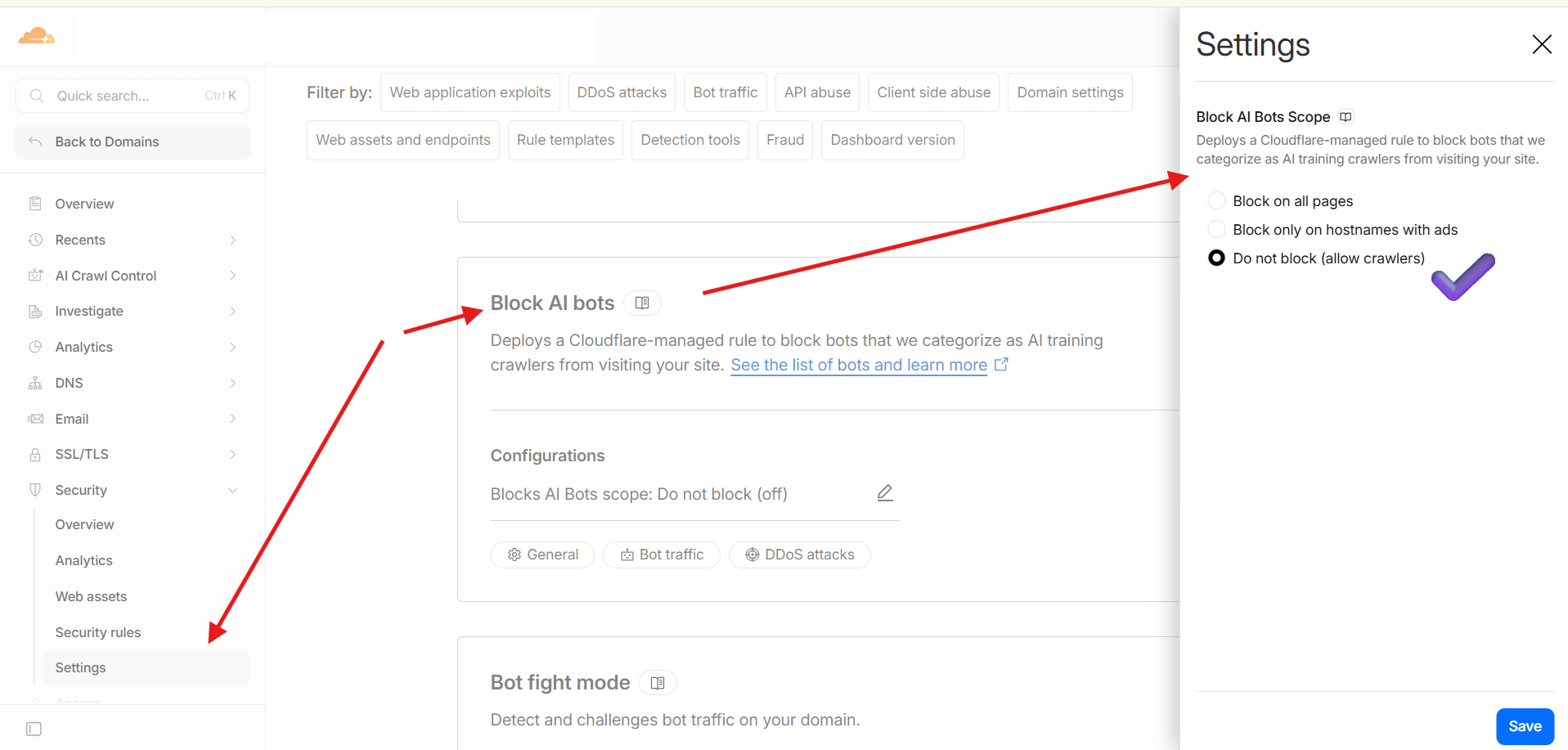Image resolution: width=1568 pixels, height=750 pixels.
Task: Select Block only on hostnames with ads
Action: click(1217, 230)
